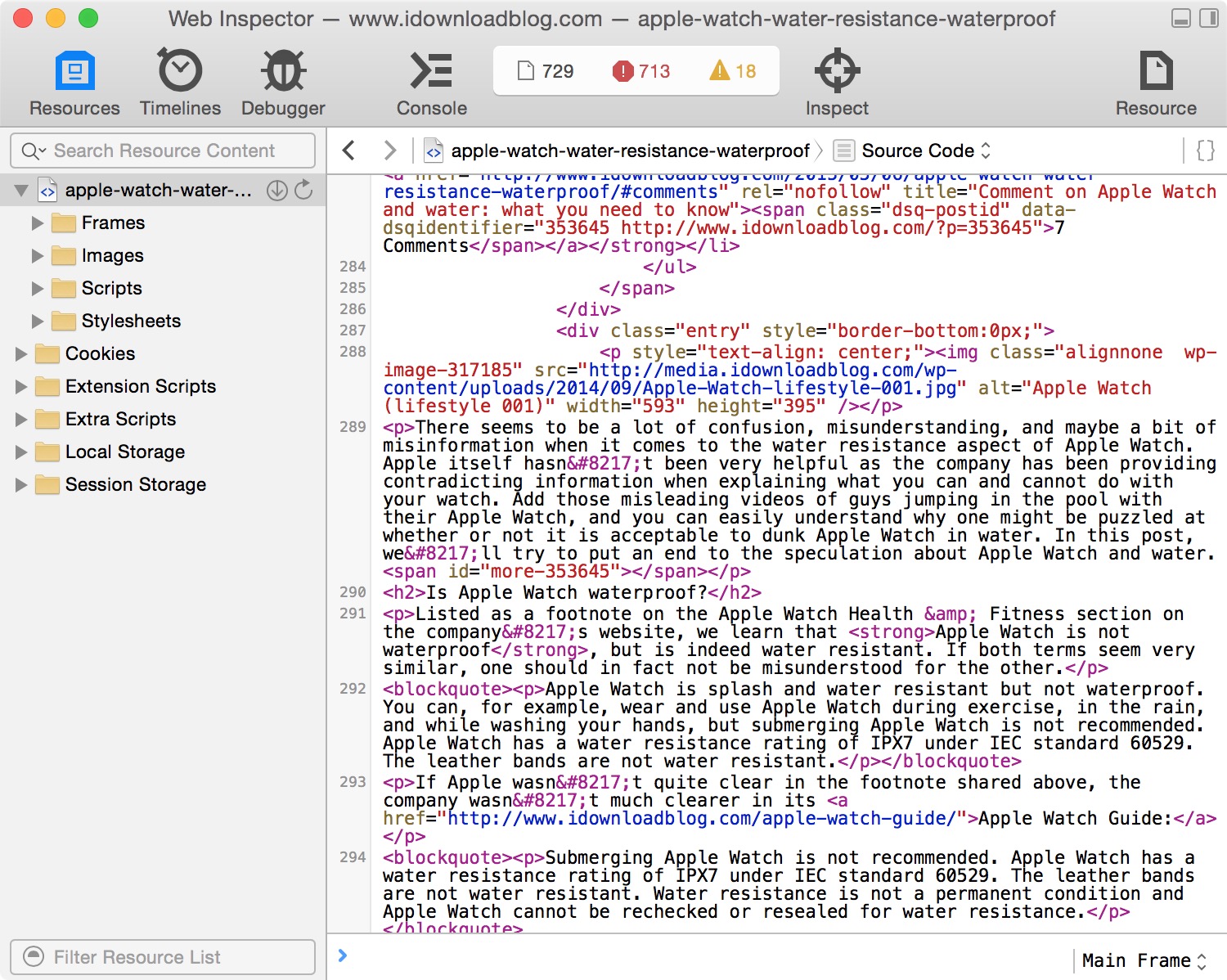
Task: Click the reload page icon
Action: 303,190
